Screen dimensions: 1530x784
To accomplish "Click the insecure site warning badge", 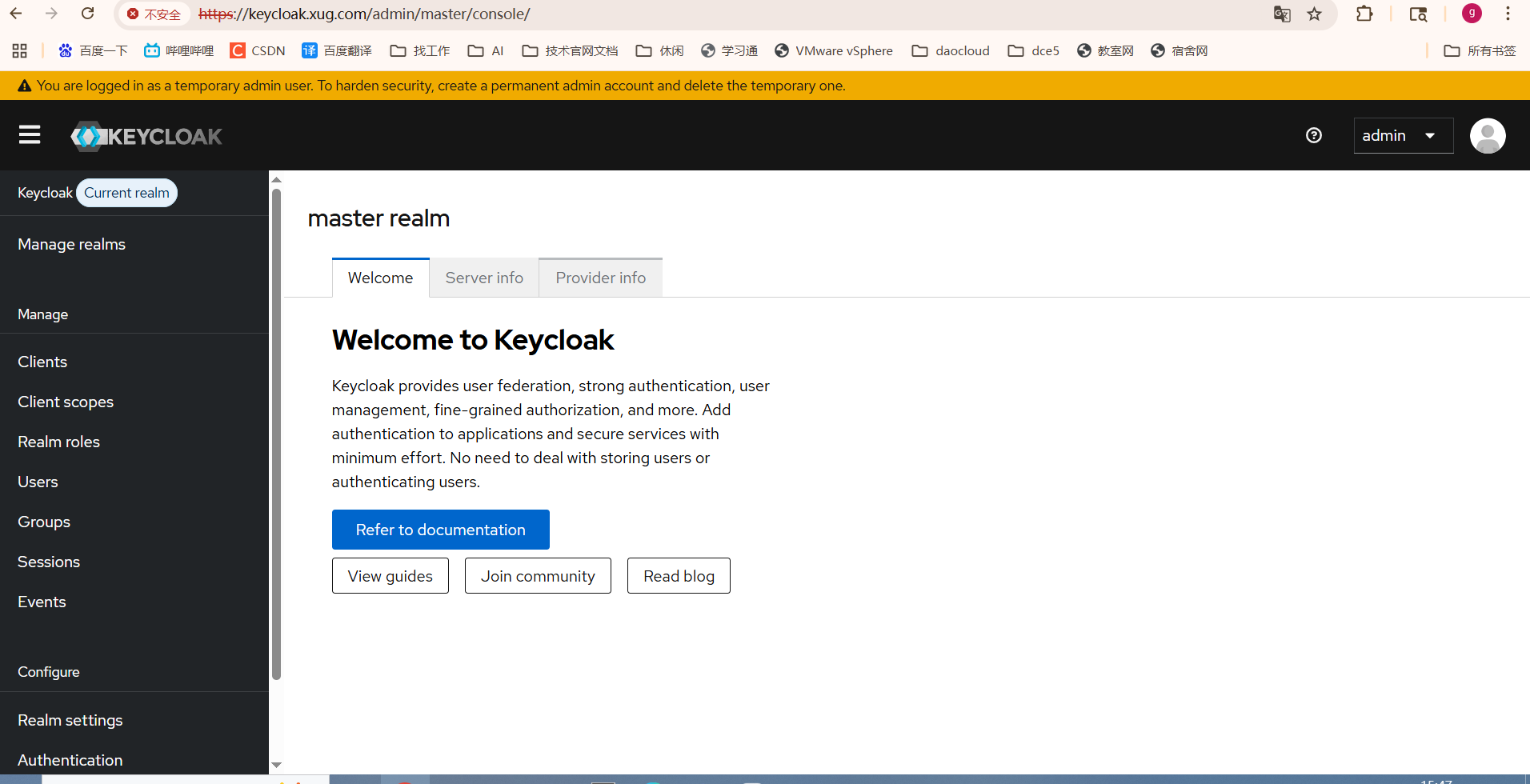I will coord(154,14).
